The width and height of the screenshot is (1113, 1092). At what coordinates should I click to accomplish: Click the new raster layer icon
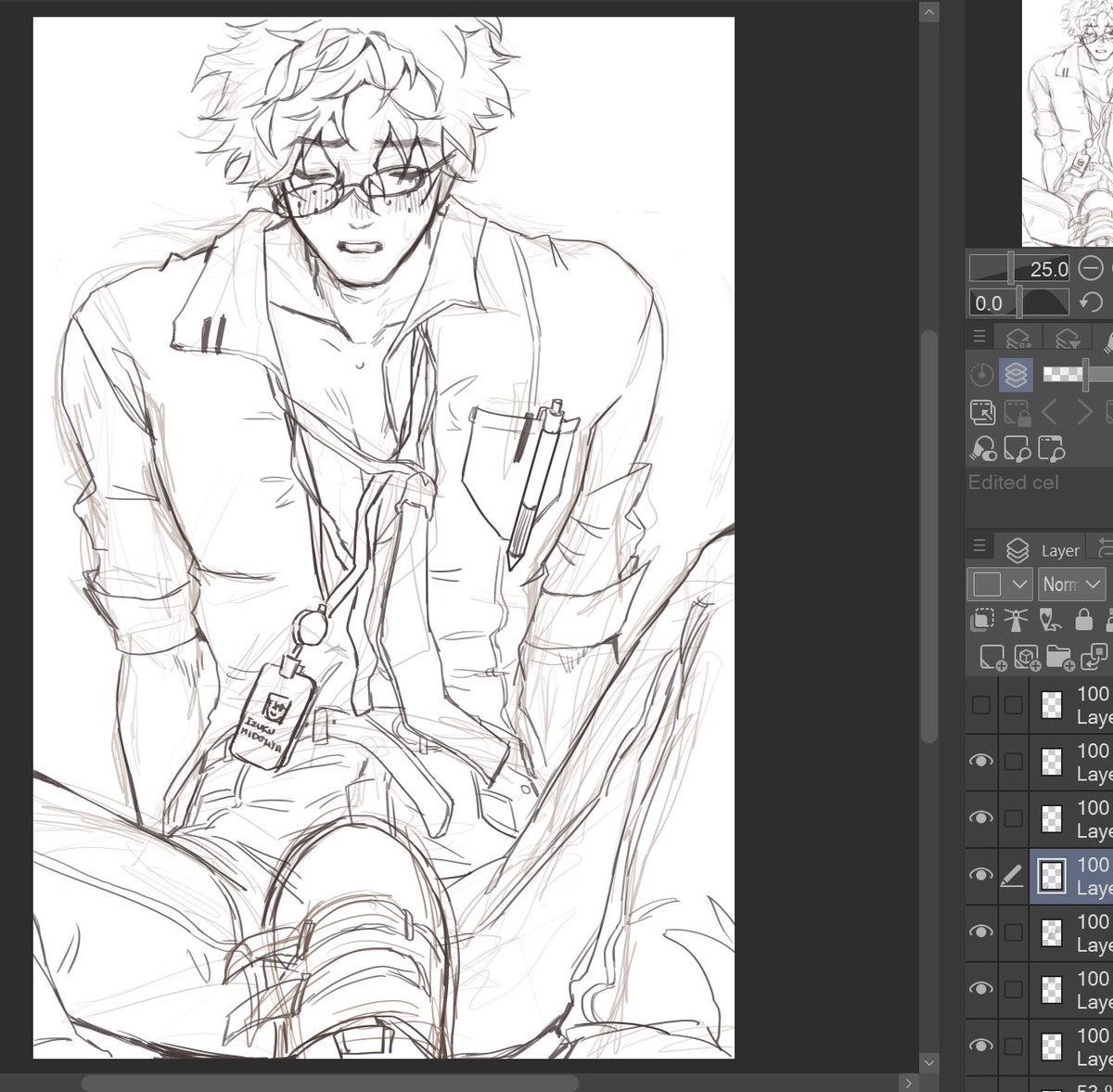[992, 658]
